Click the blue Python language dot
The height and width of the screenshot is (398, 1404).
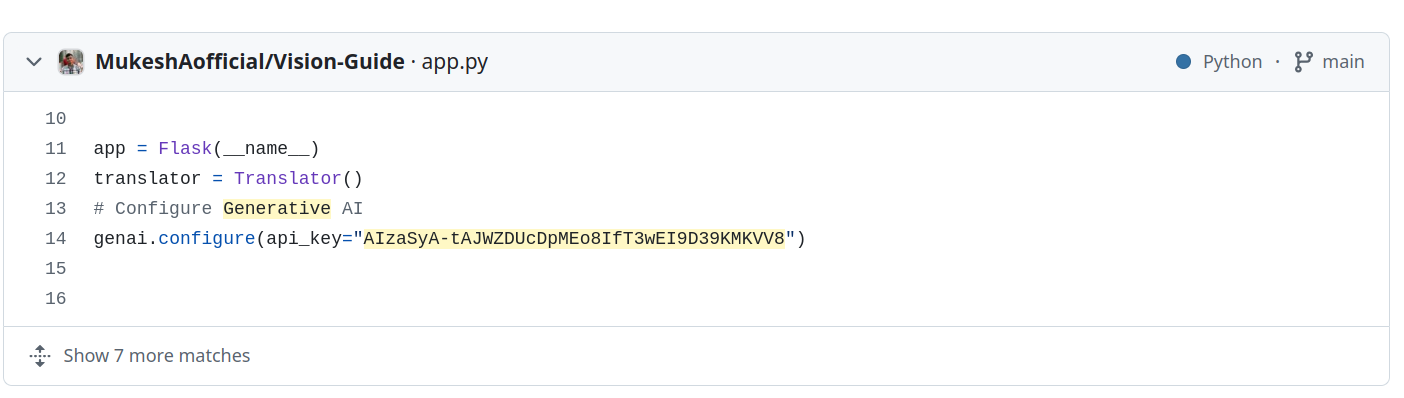(x=1184, y=62)
